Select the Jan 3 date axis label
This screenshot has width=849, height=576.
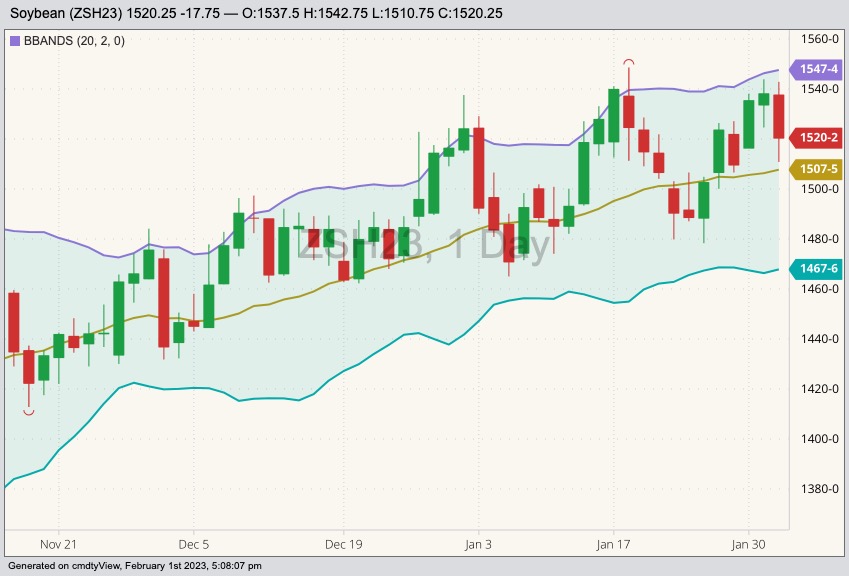[478, 545]
